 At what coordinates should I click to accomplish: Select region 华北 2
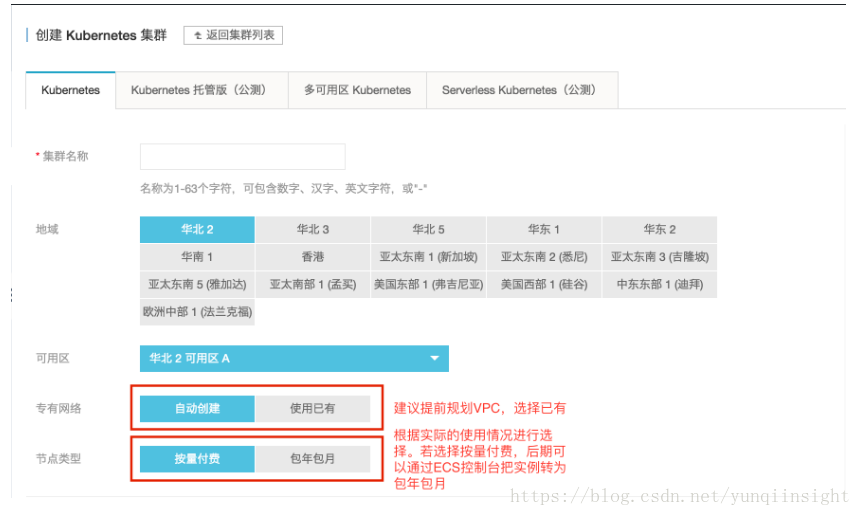pos(197,229)
